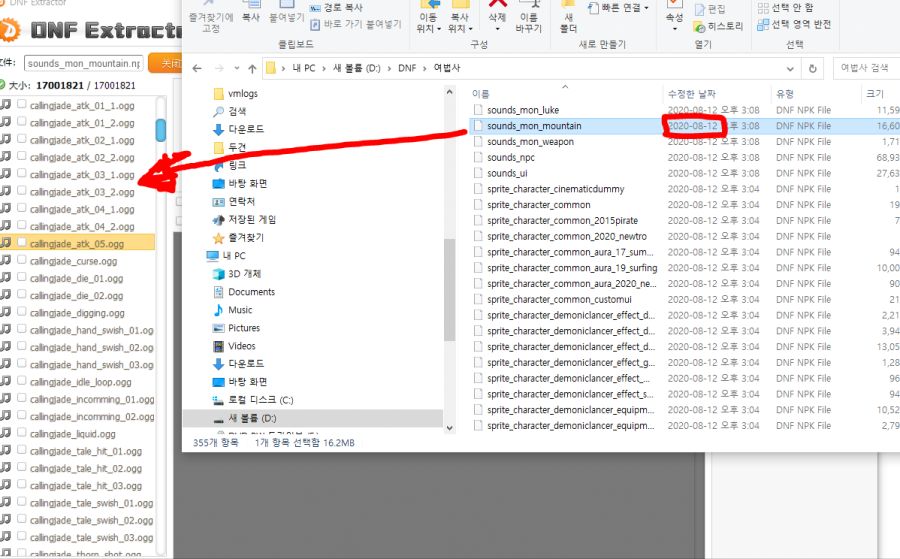Select the sounds_mon_weapon file
The image size is (900, 559).
point(530,141)
